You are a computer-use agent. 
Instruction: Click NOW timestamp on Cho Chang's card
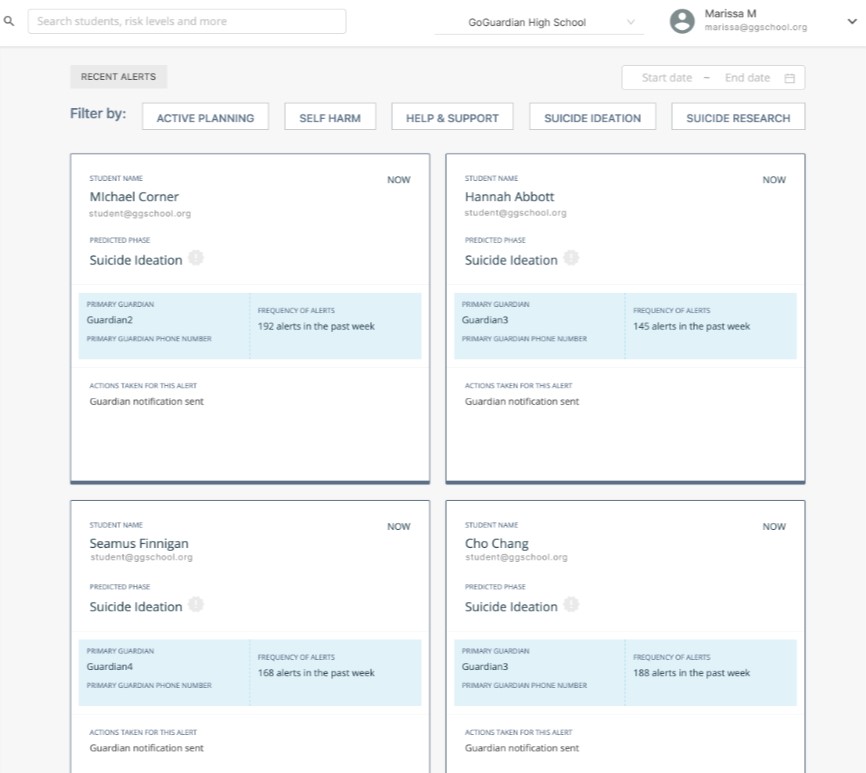(x=774, y=527)
